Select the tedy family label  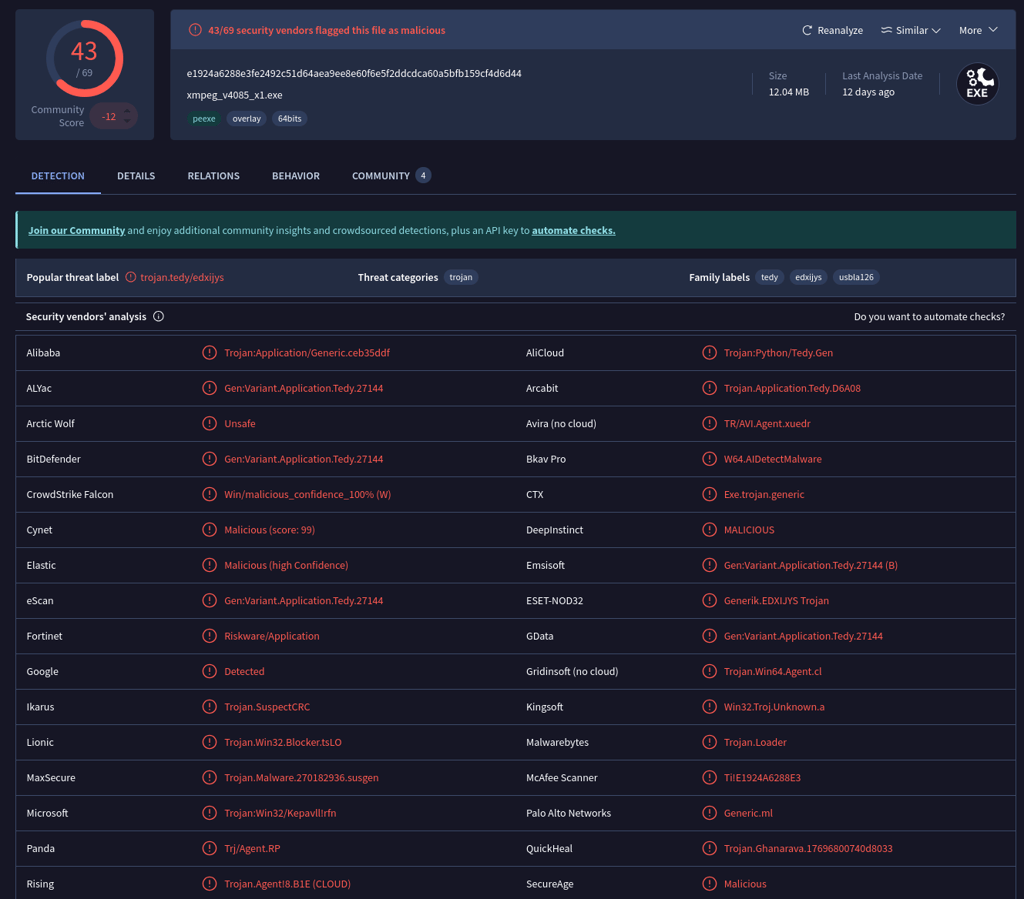pyautogui.click(x=769, y=277)
